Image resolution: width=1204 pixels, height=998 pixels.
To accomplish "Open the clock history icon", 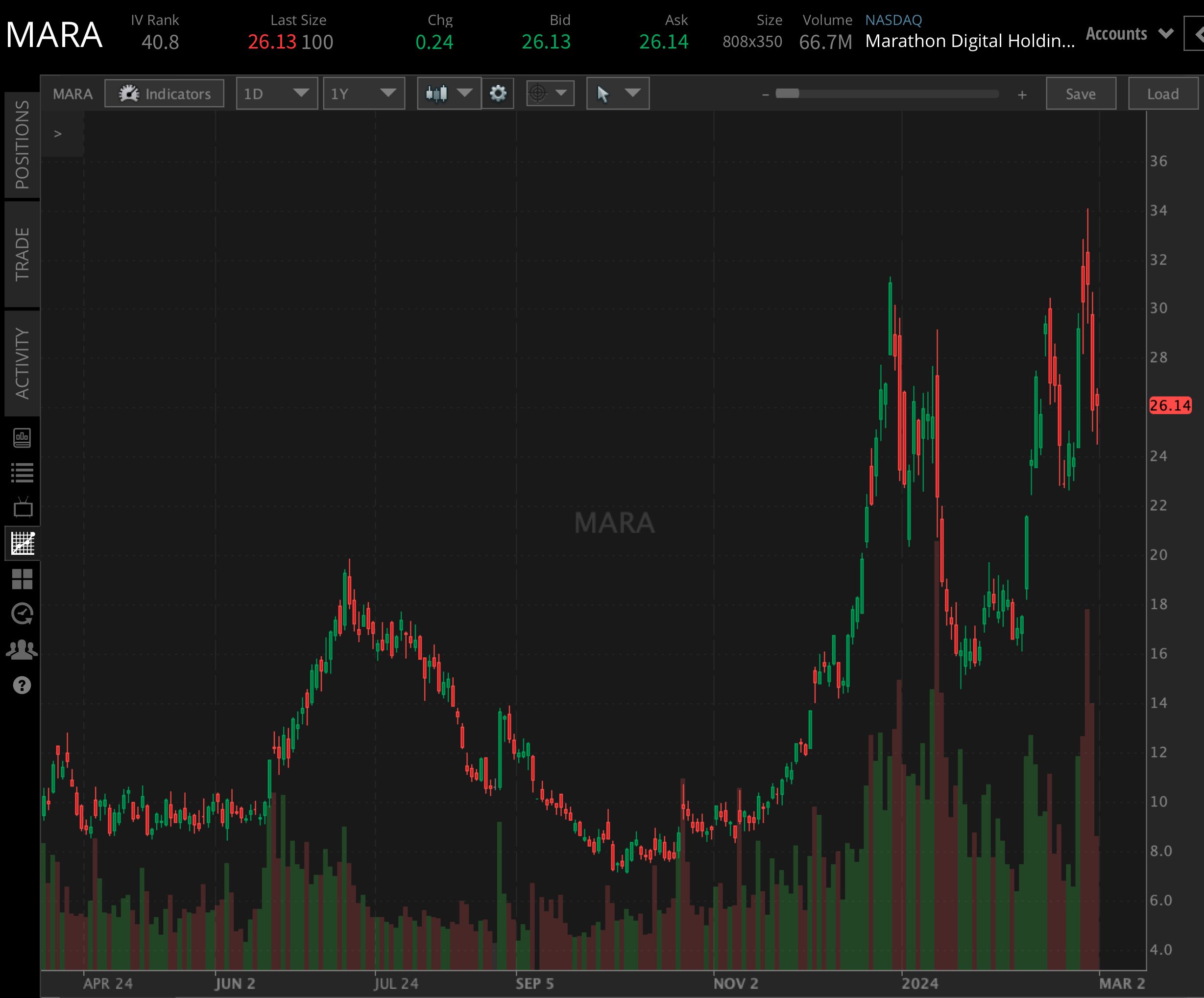I will (x=22, y=614).
